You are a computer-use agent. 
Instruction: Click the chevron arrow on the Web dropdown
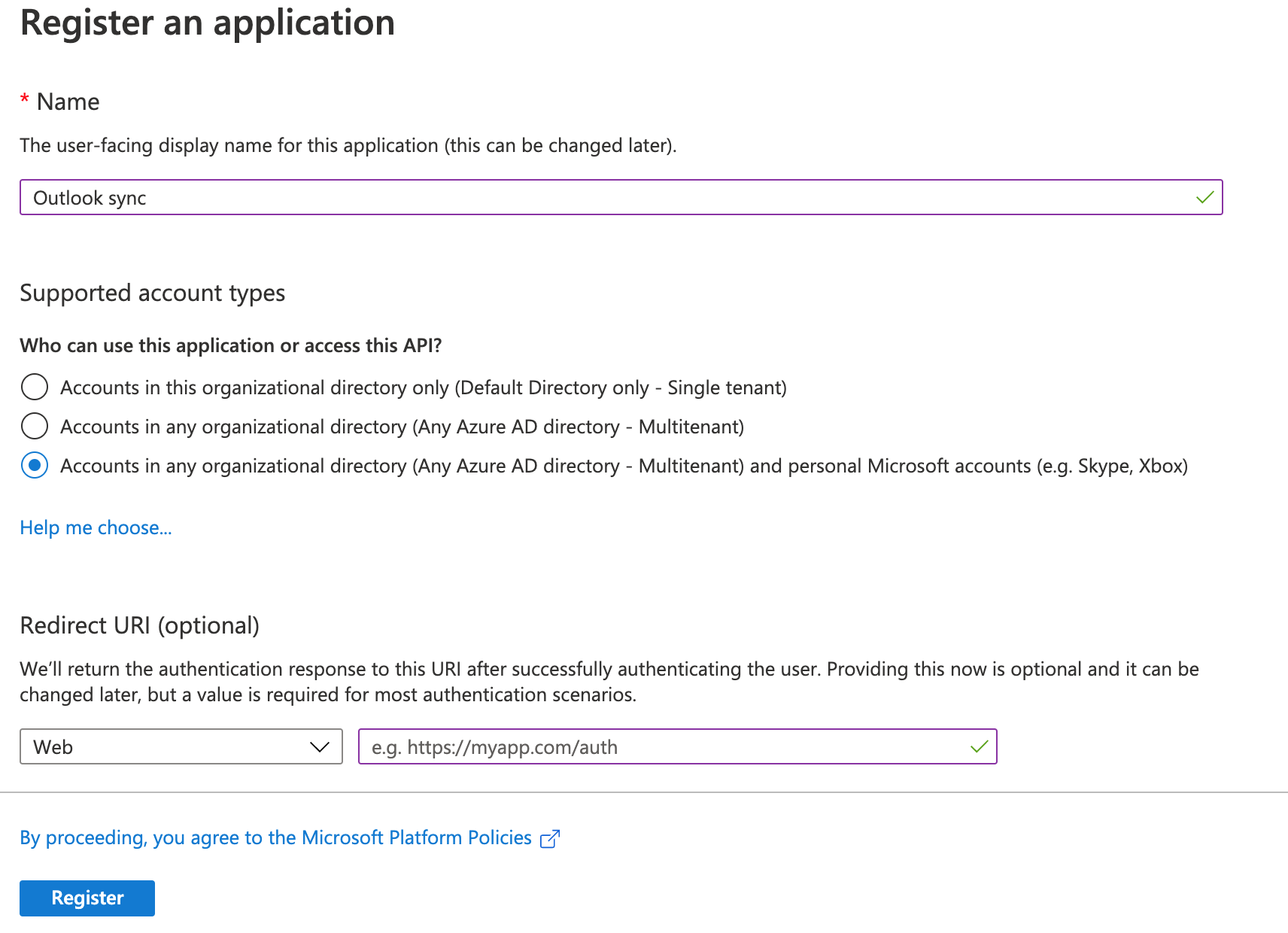320,747
